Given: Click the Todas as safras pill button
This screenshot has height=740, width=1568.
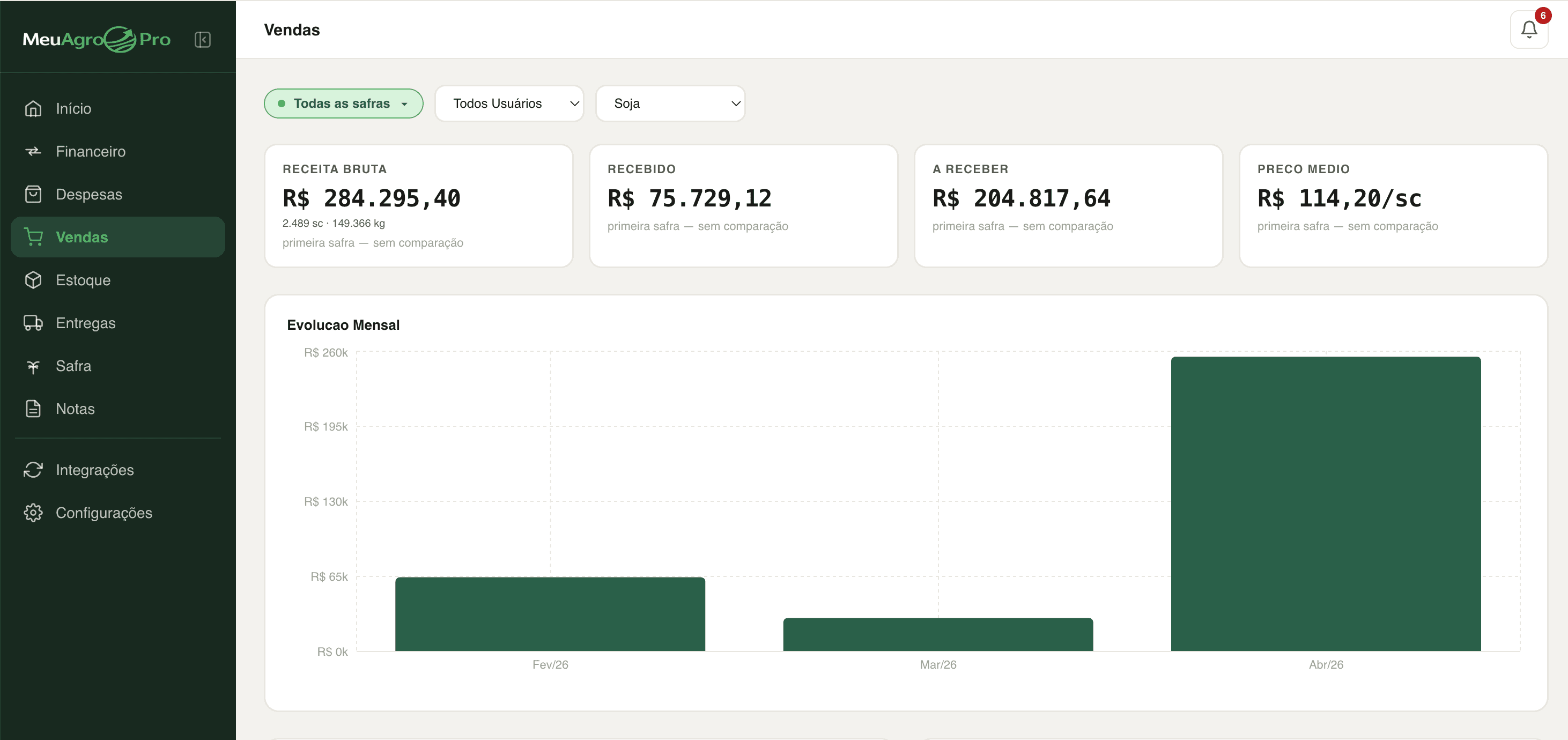Looking at the screenshot, I should [343, 103].
